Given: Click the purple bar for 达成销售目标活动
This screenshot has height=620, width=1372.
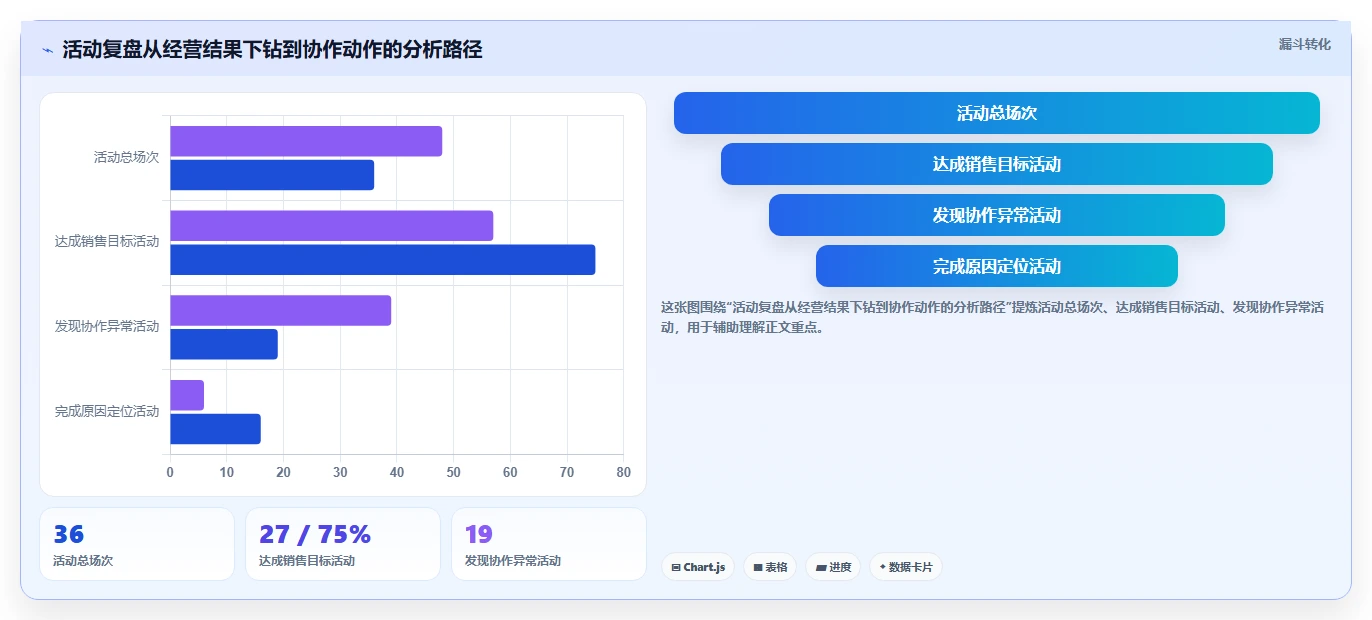Looking at the screenshot, I should (331, 226).
